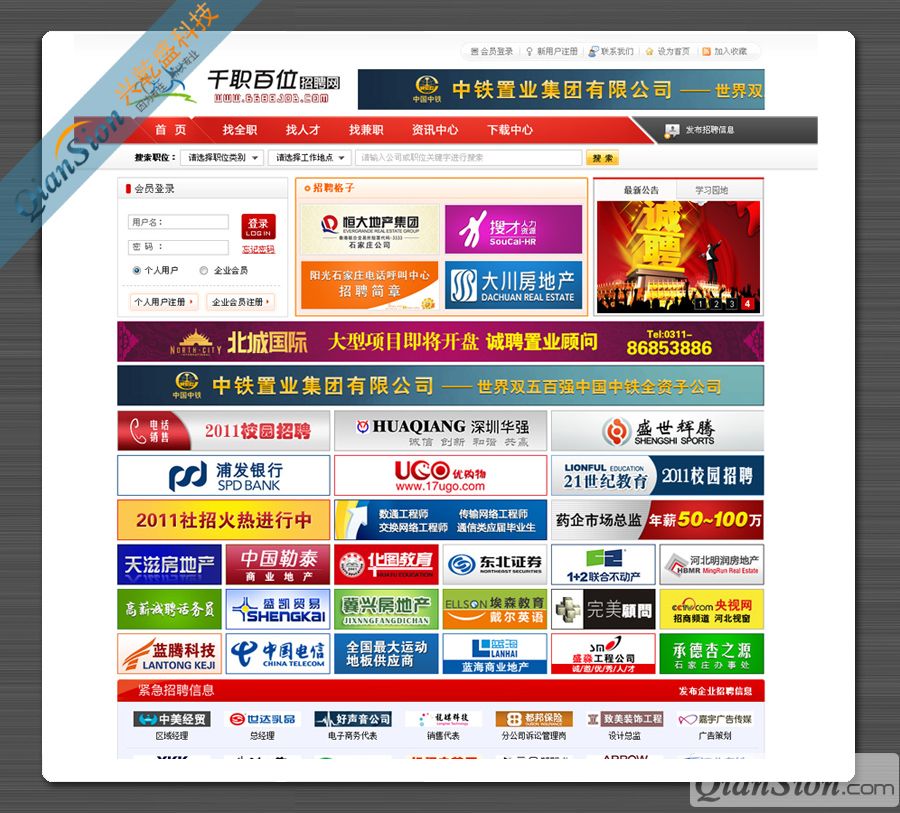Open 找全职 in the red navigation bar
This screenshot has width=900, height=813.
tap(240, 130)
